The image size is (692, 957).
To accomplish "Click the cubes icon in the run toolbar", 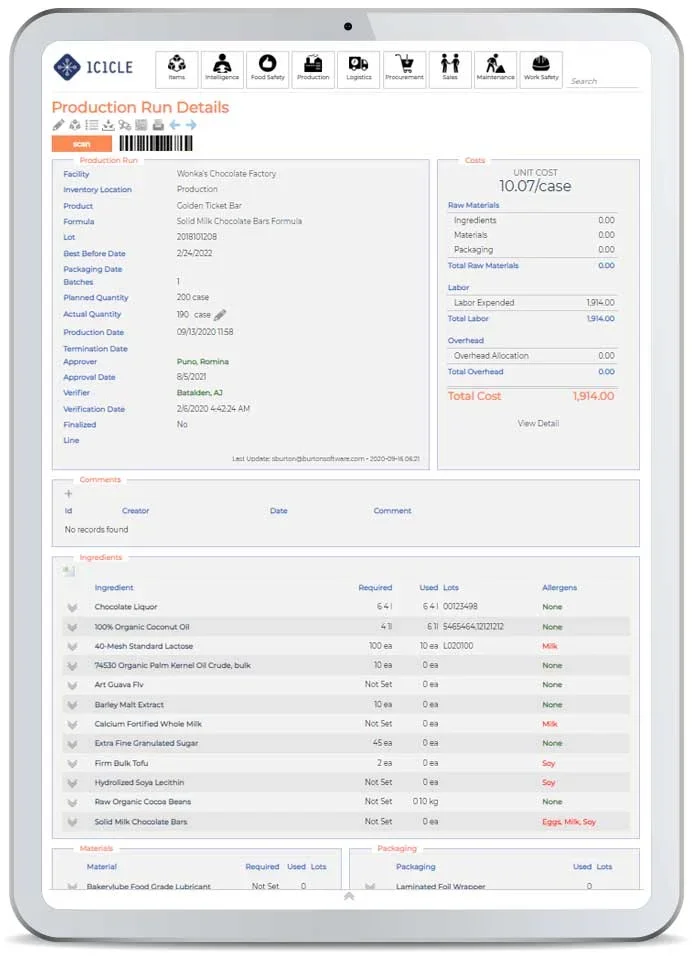I will pos(74,125).
